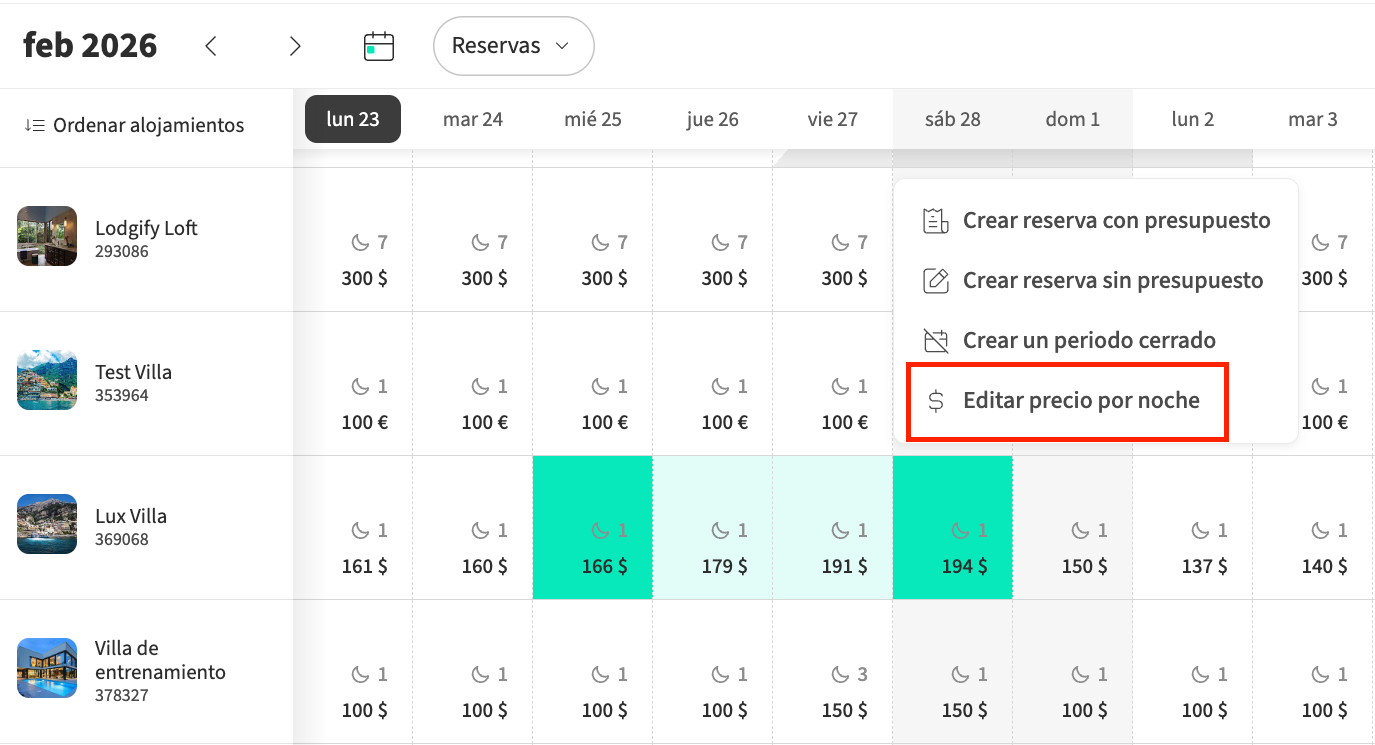This screenshot has width=1375, height=745.
Task: Click the closed period calendar icon
Action: pos(935,340)
